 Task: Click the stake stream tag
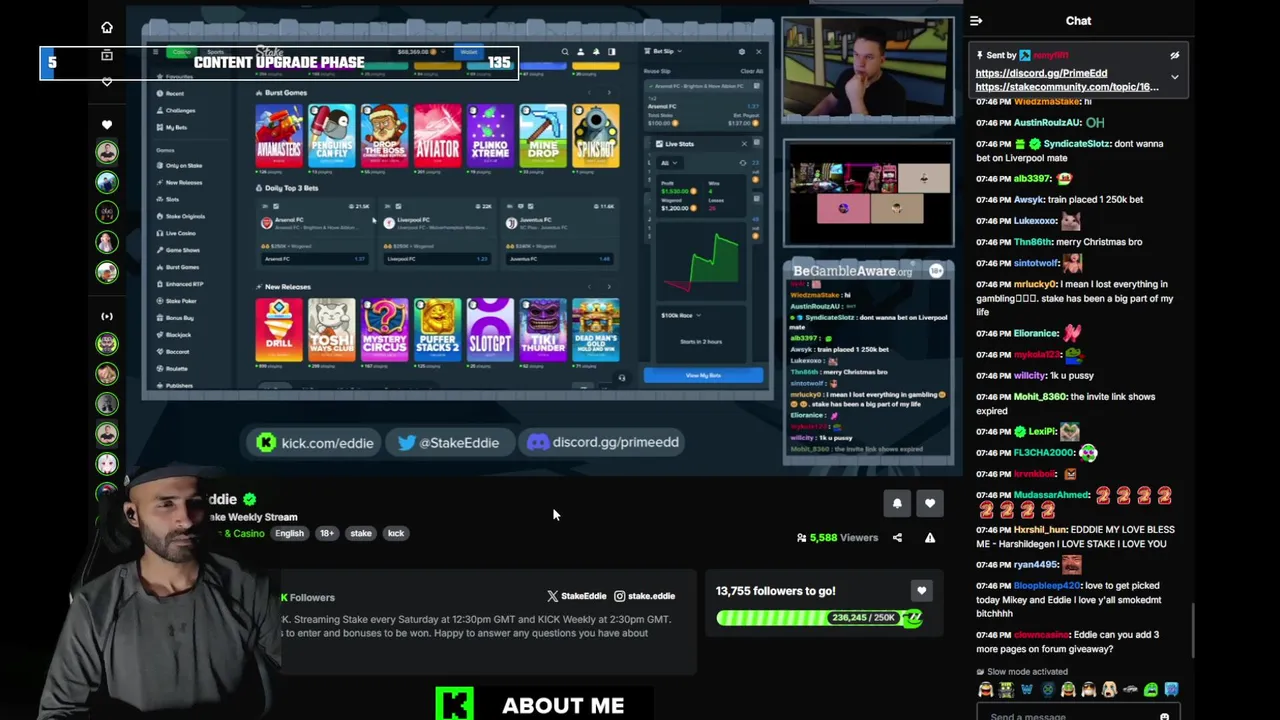pos(361,534)
